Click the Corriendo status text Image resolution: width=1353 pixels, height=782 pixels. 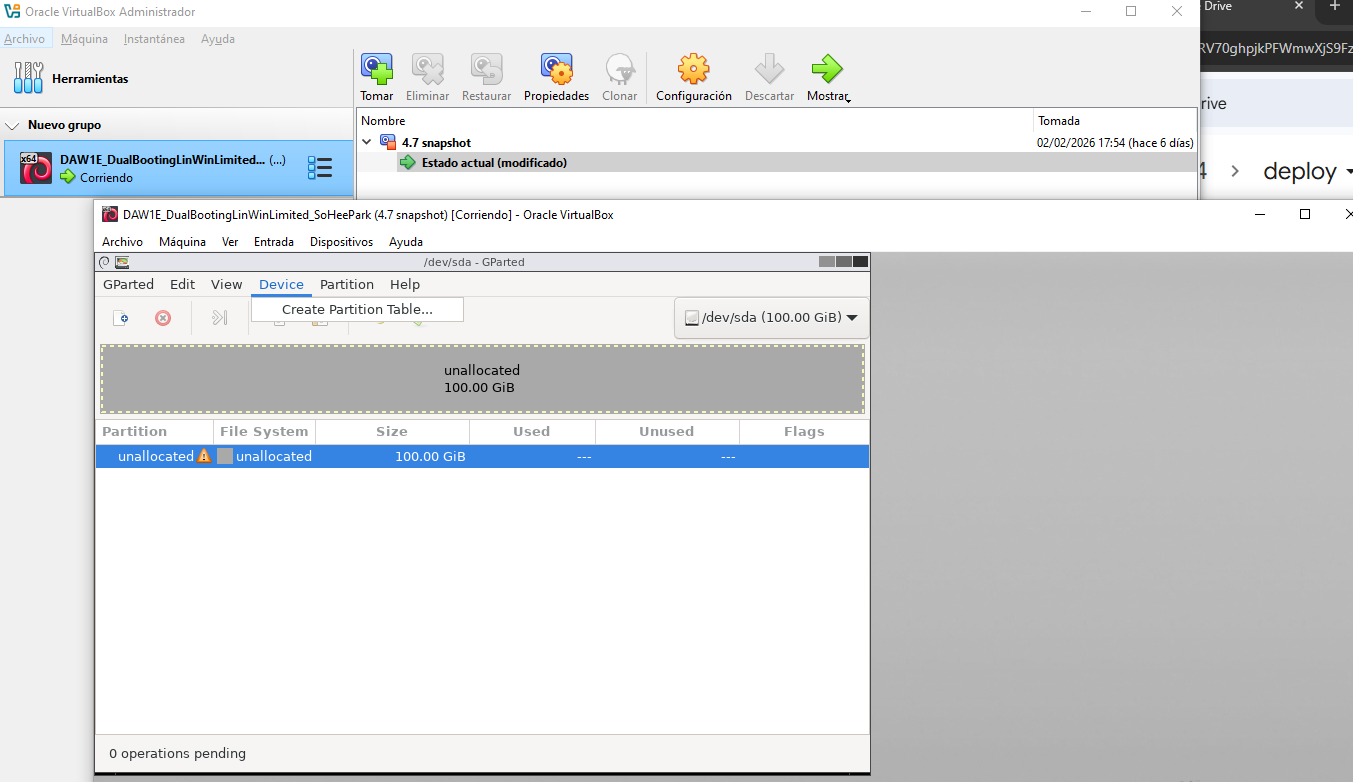pyautogui.click(x=106, y=178)
